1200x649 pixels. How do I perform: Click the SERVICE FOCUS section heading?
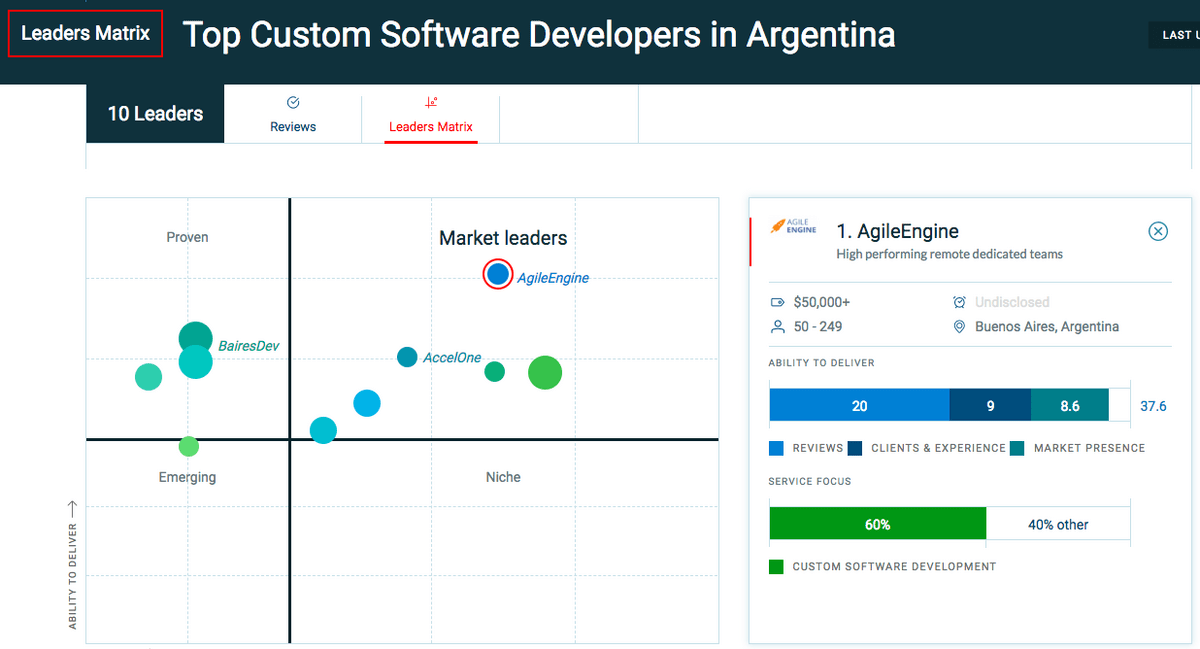click(x=810, y=482)
